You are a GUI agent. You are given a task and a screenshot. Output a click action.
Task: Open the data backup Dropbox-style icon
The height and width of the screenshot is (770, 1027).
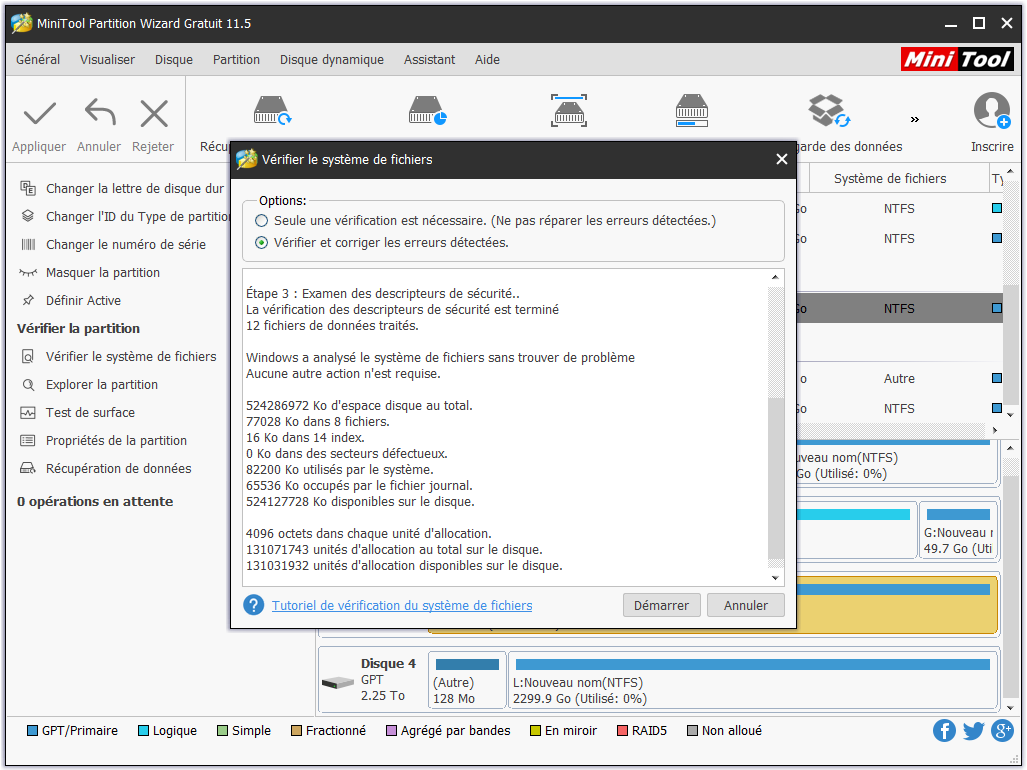(x=829, y=110)
